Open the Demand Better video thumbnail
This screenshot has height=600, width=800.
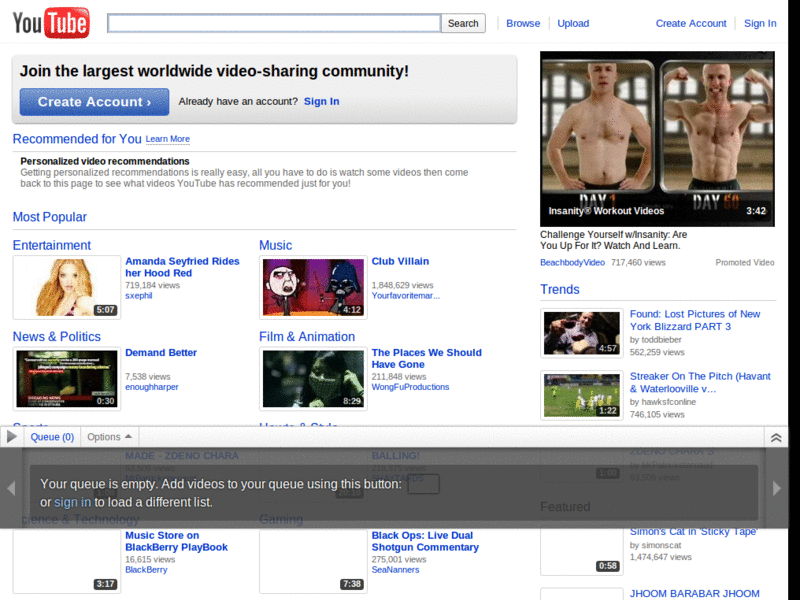pyautogui.click(x=67, y=379)
